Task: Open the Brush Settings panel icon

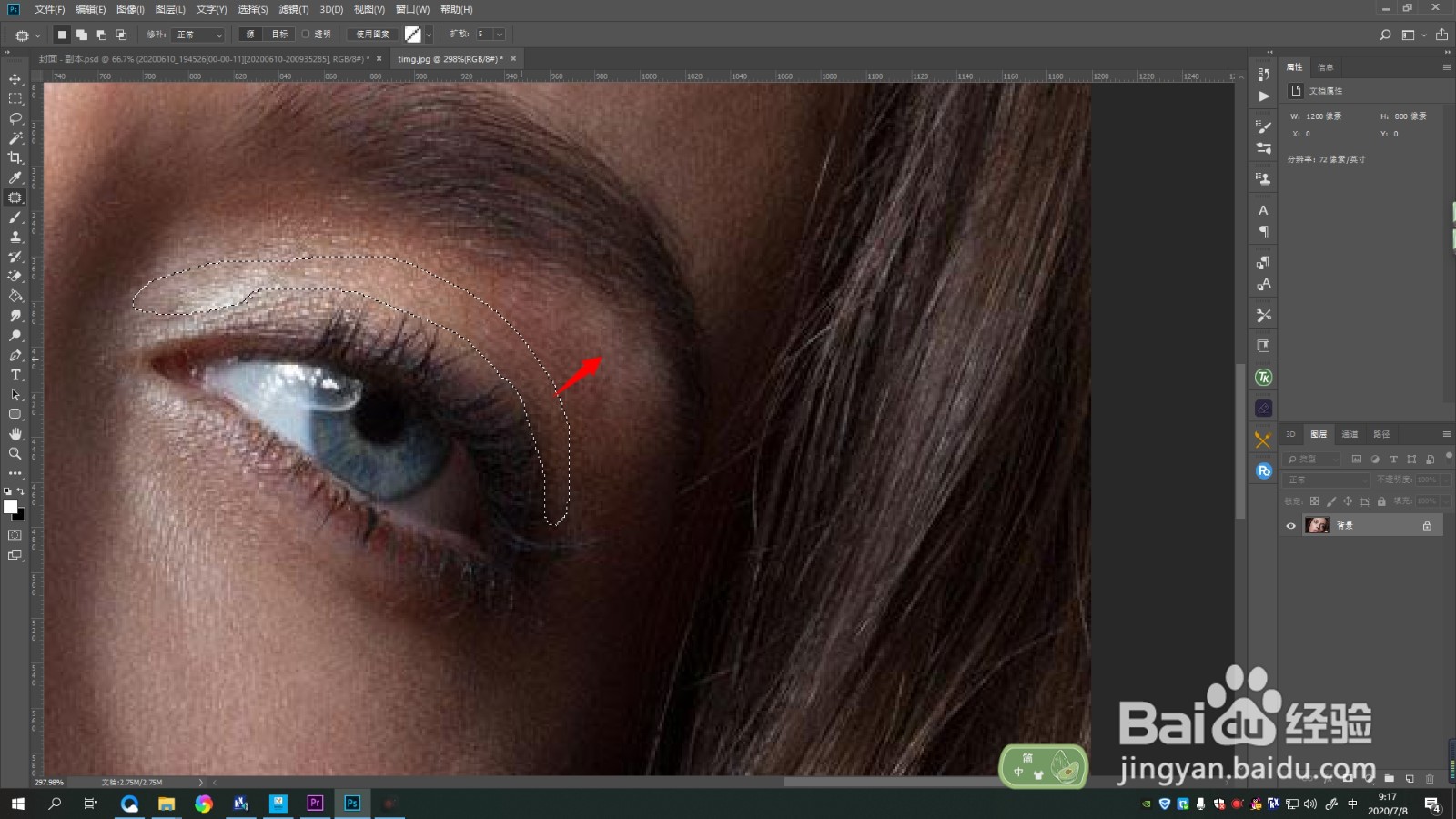Action: point(1263,126)
